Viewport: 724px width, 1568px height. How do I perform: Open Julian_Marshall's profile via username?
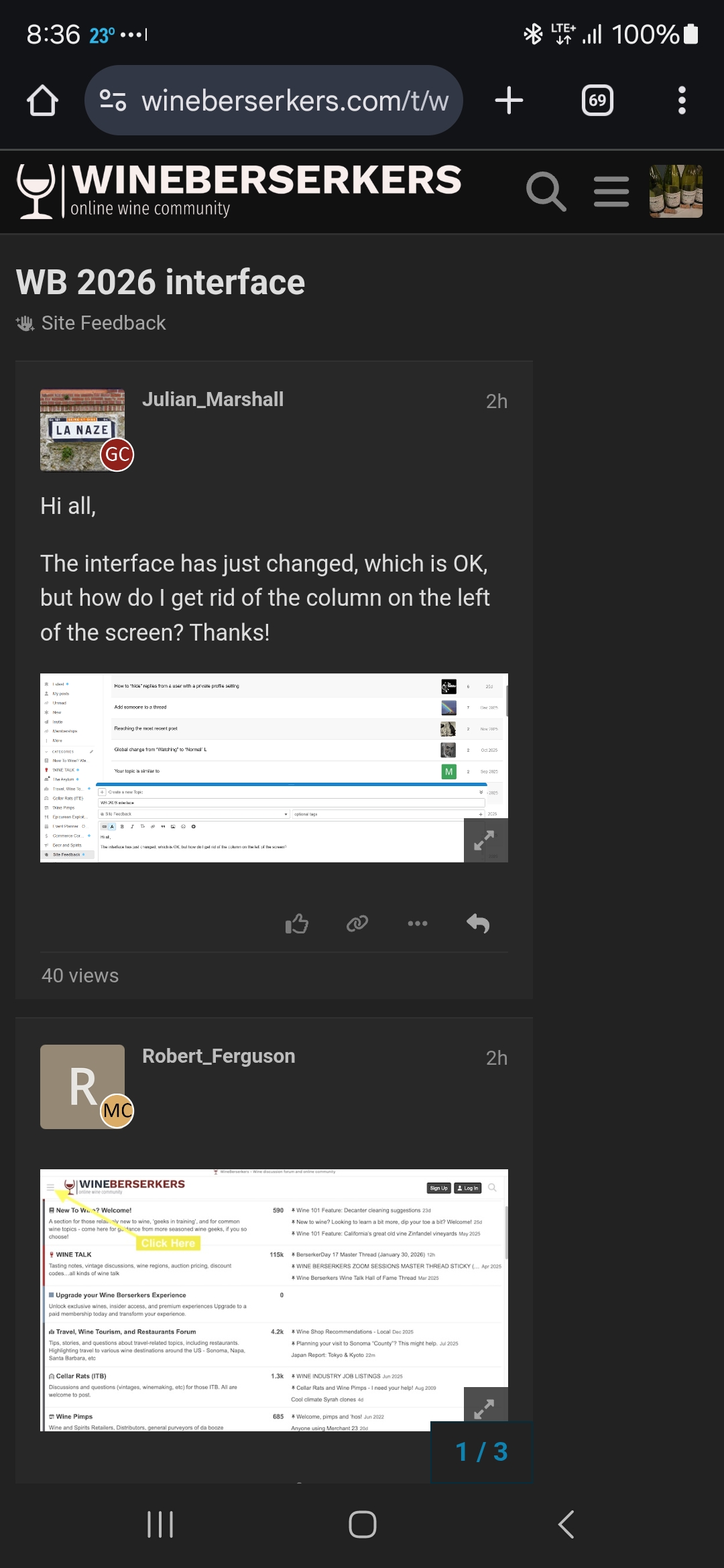click(213, 399)
